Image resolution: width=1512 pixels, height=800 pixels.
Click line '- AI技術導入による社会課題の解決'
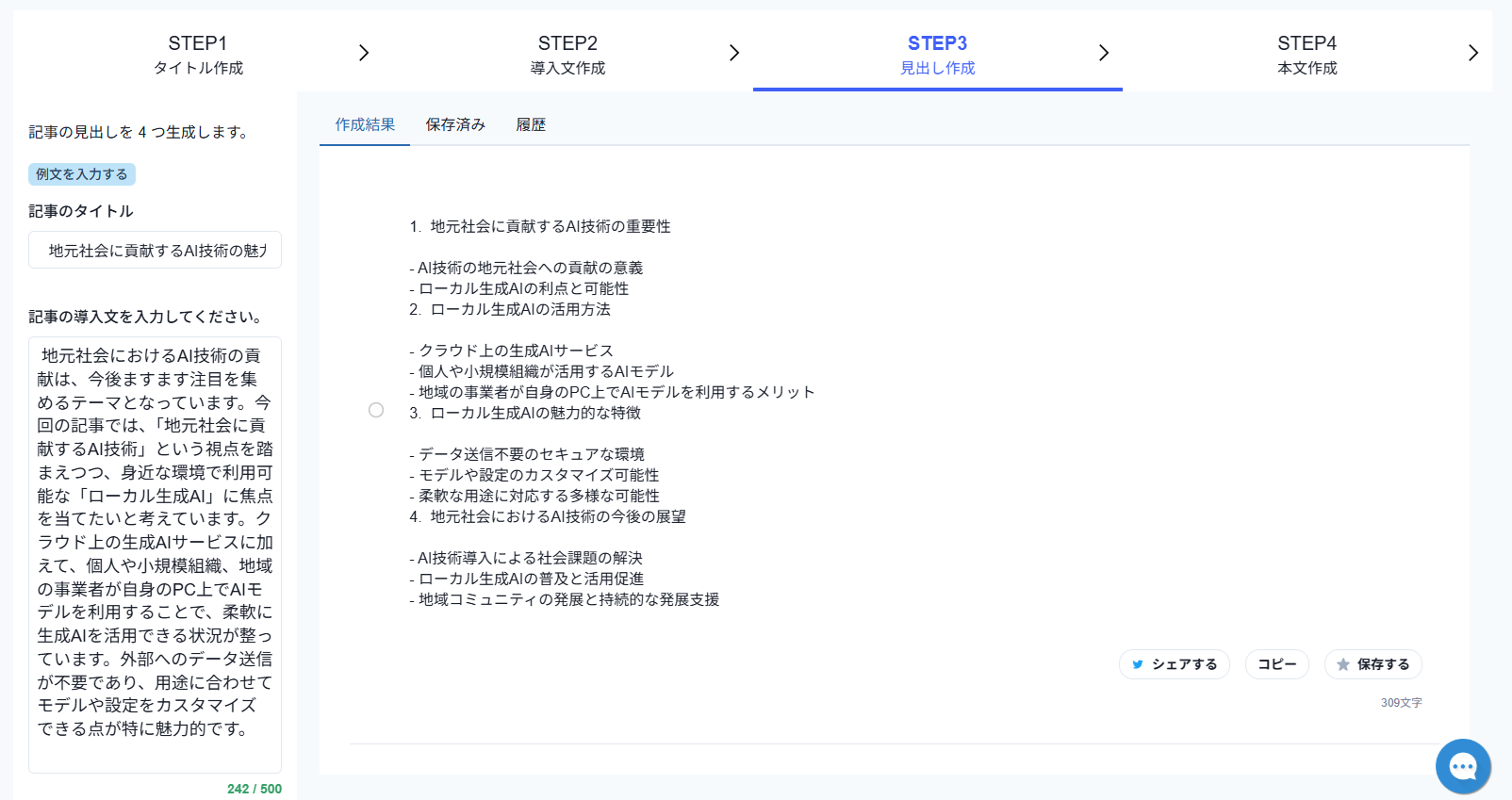pyautogui.click(x=526, y=558)
